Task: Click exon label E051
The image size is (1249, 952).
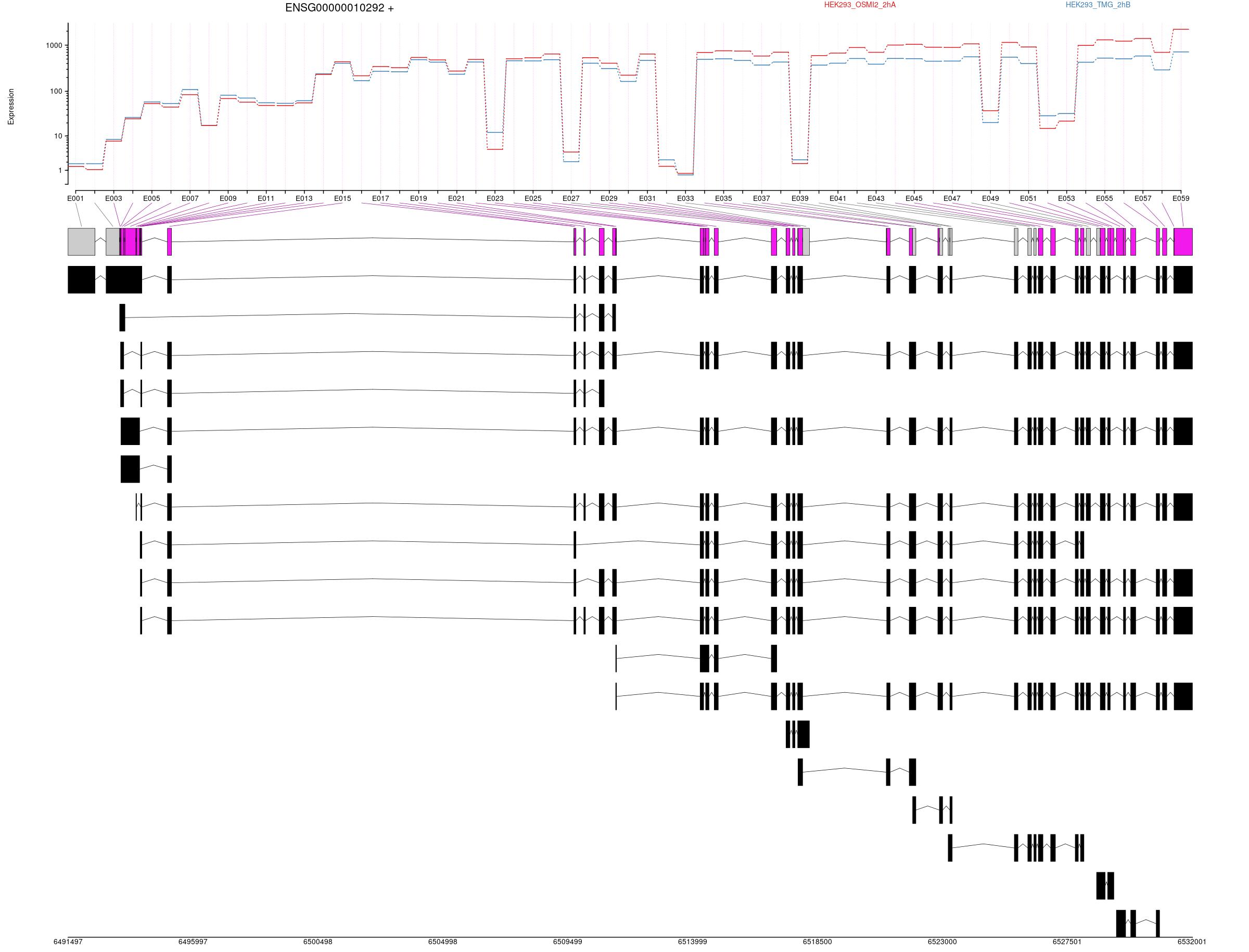Action: point(1028,198)
